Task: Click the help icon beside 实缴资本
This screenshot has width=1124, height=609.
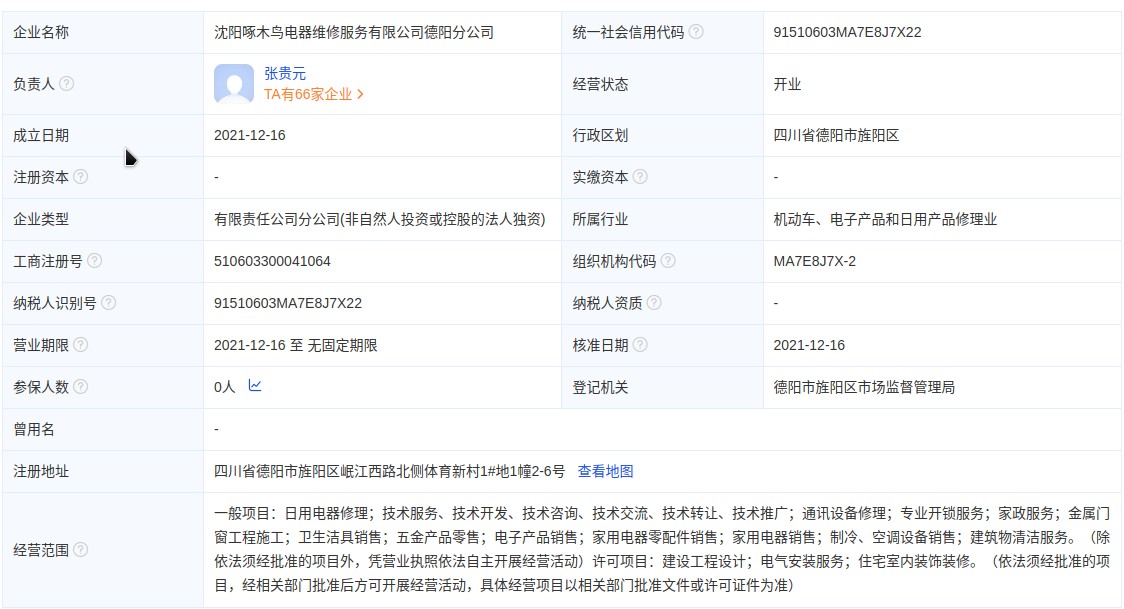Action: 640,177
